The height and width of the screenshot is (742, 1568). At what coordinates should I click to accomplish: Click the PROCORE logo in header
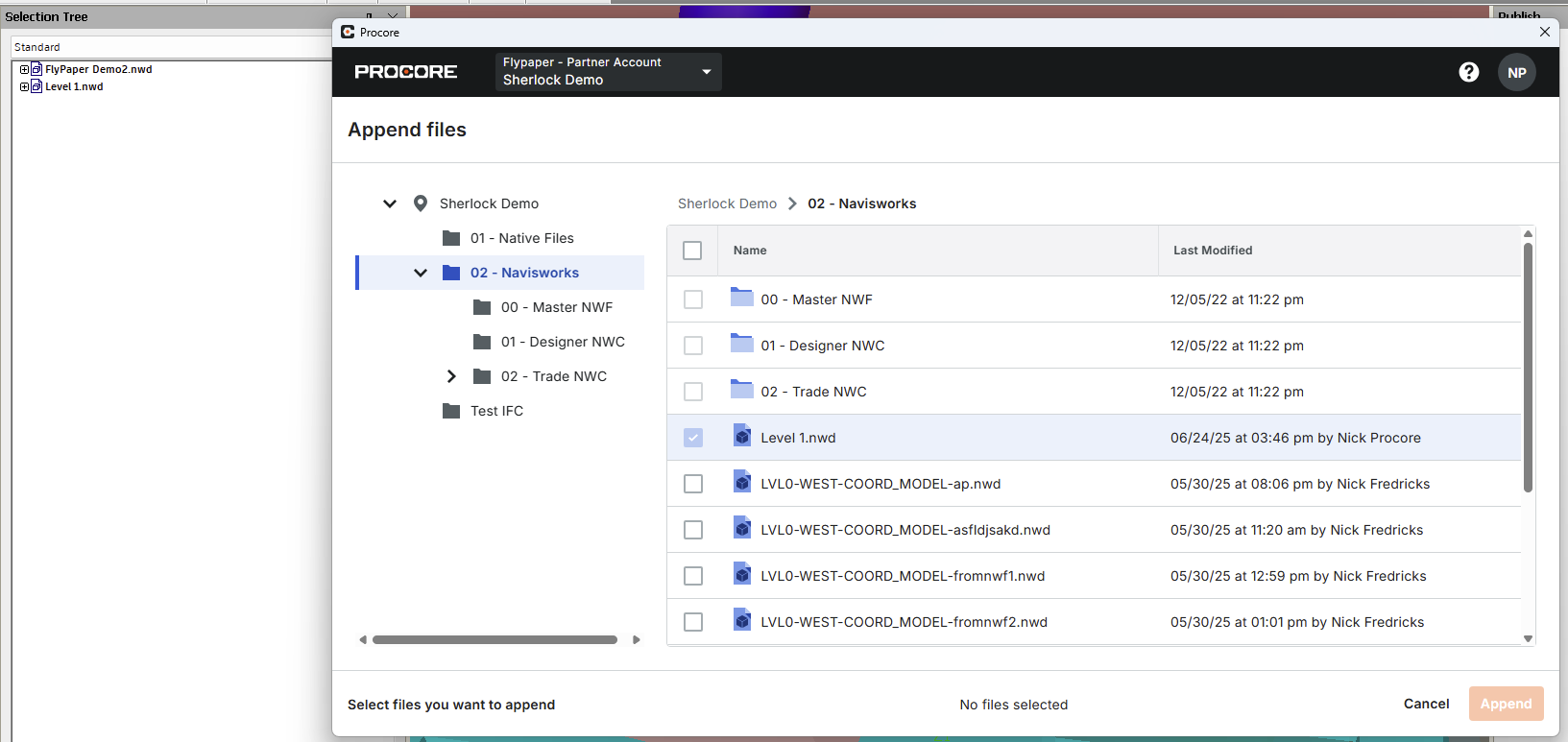click(405, 72)
